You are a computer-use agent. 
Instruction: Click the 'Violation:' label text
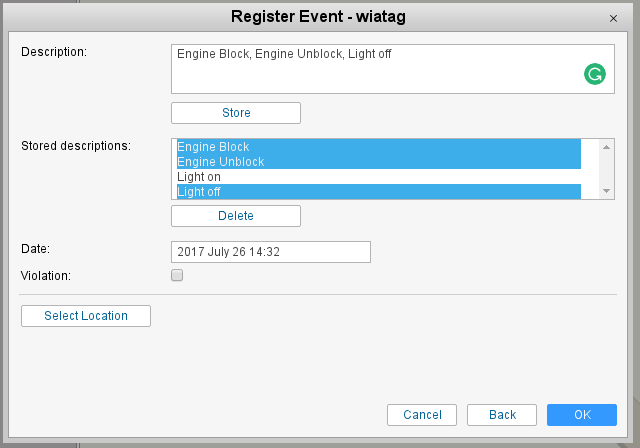(x=46, y=274)
